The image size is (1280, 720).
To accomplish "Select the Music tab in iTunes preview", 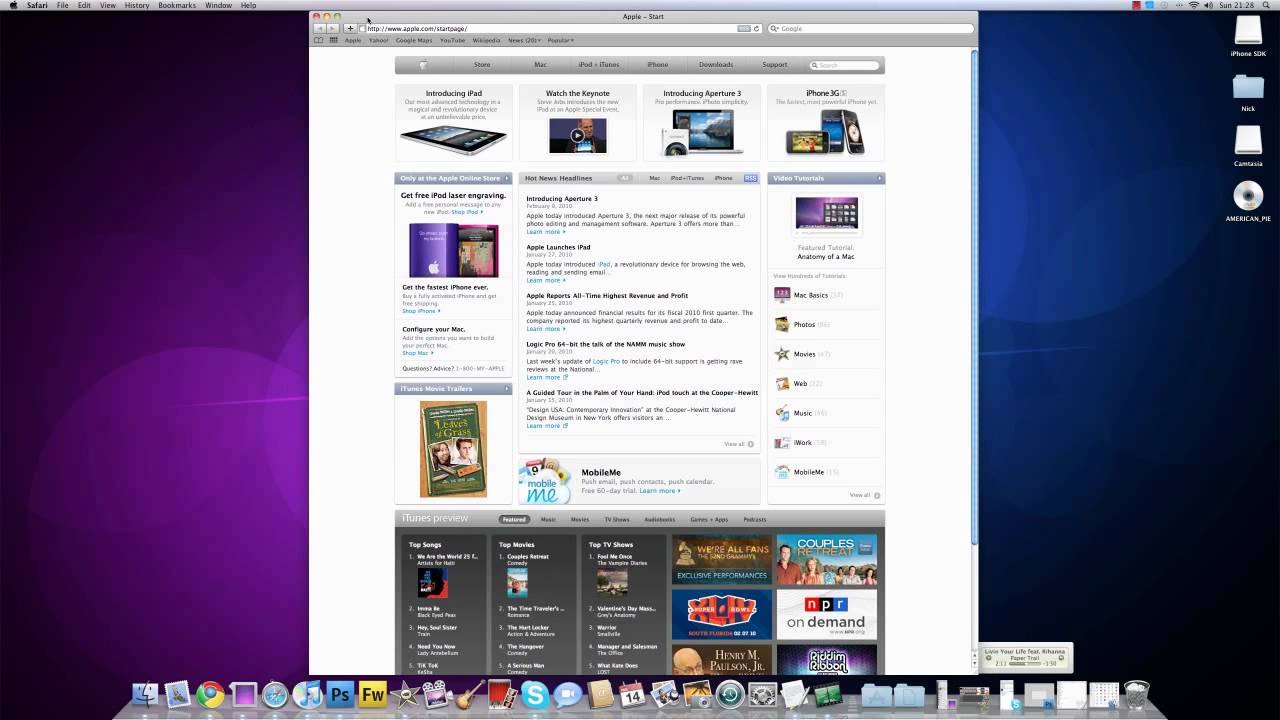I will click(x=548, y=519).
